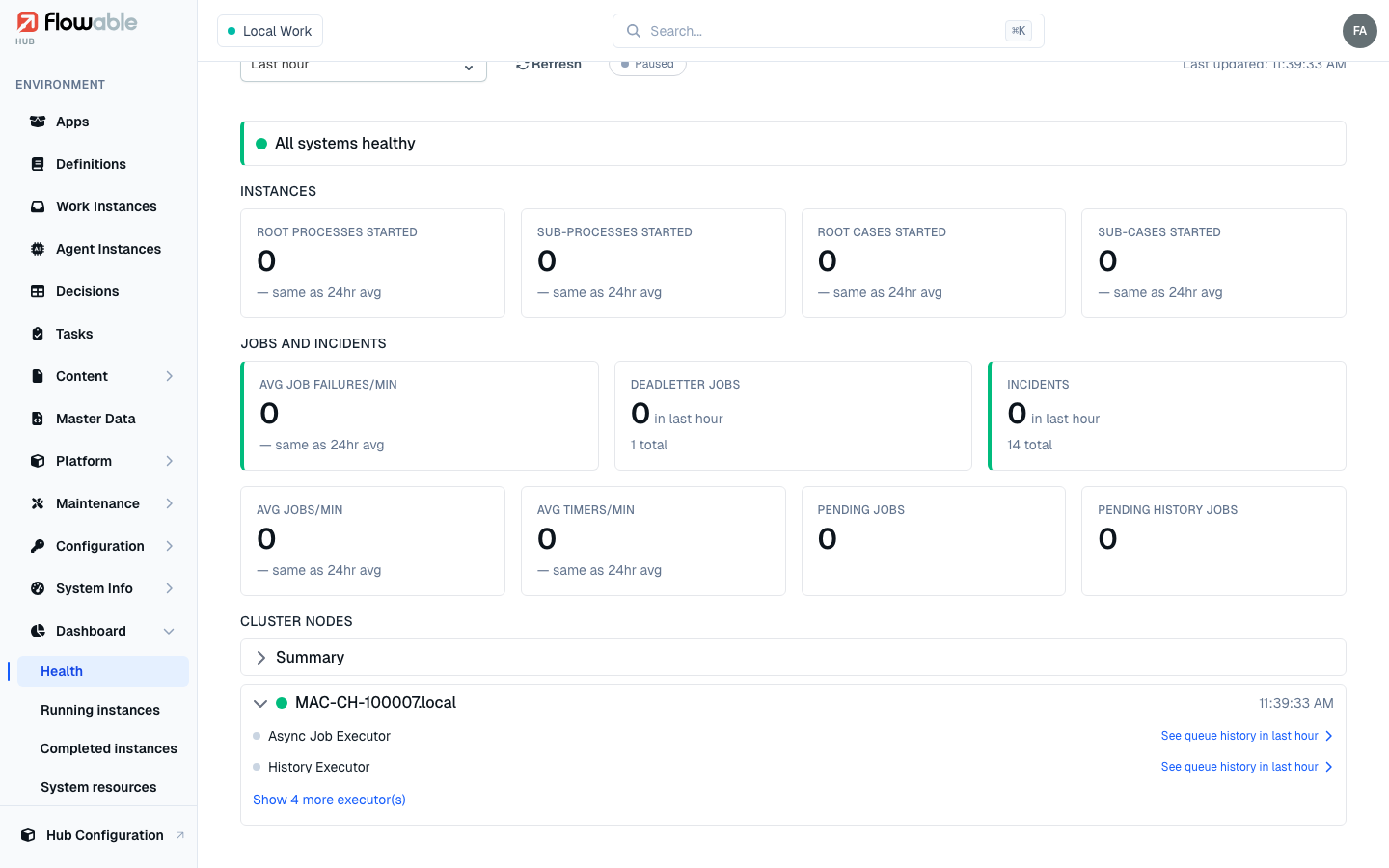Viewport: 1389px width, 868px height.
Task: Click the System Info icon
Action: (38, 588)
